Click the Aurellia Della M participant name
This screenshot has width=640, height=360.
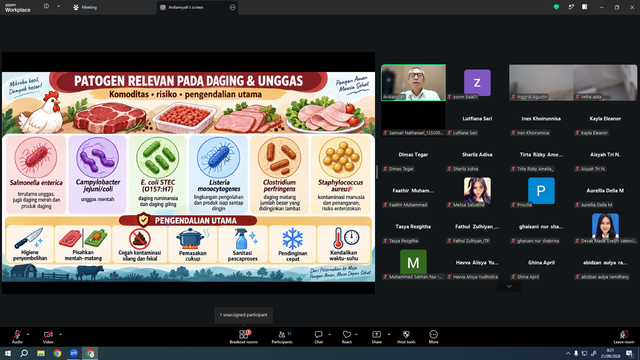[x=605, y=191]
